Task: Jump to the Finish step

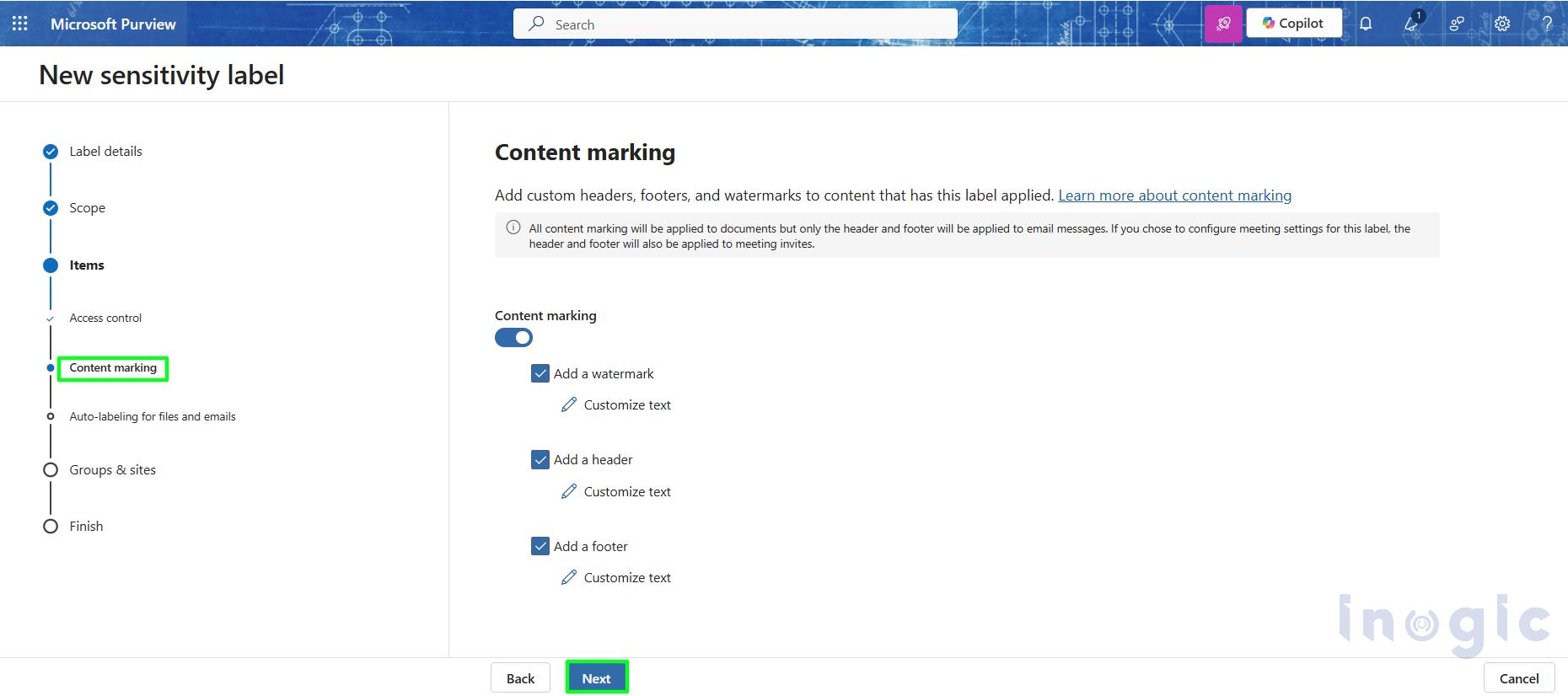Action: 86,527
